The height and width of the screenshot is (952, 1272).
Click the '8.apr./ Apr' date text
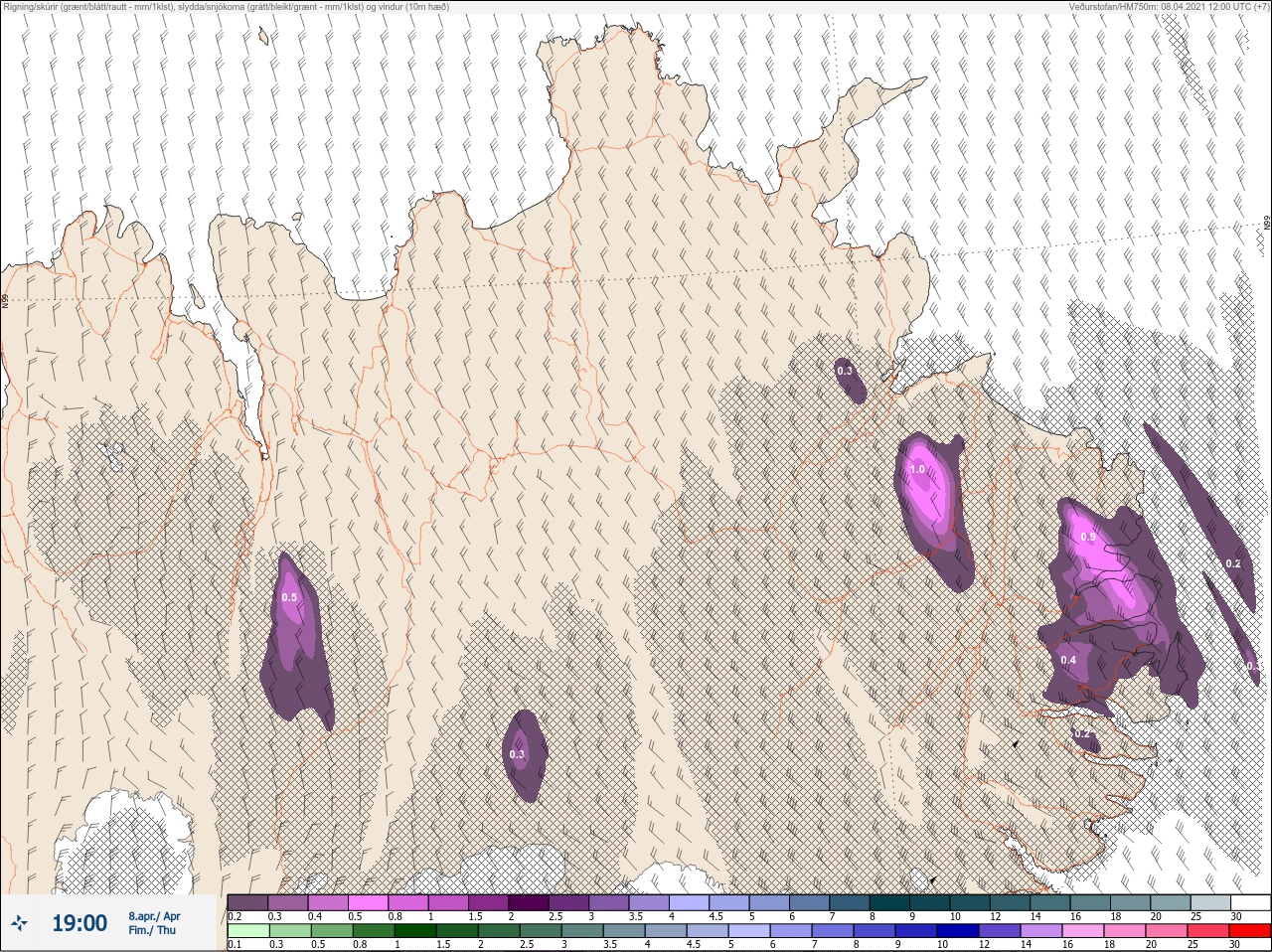[154, 916]
